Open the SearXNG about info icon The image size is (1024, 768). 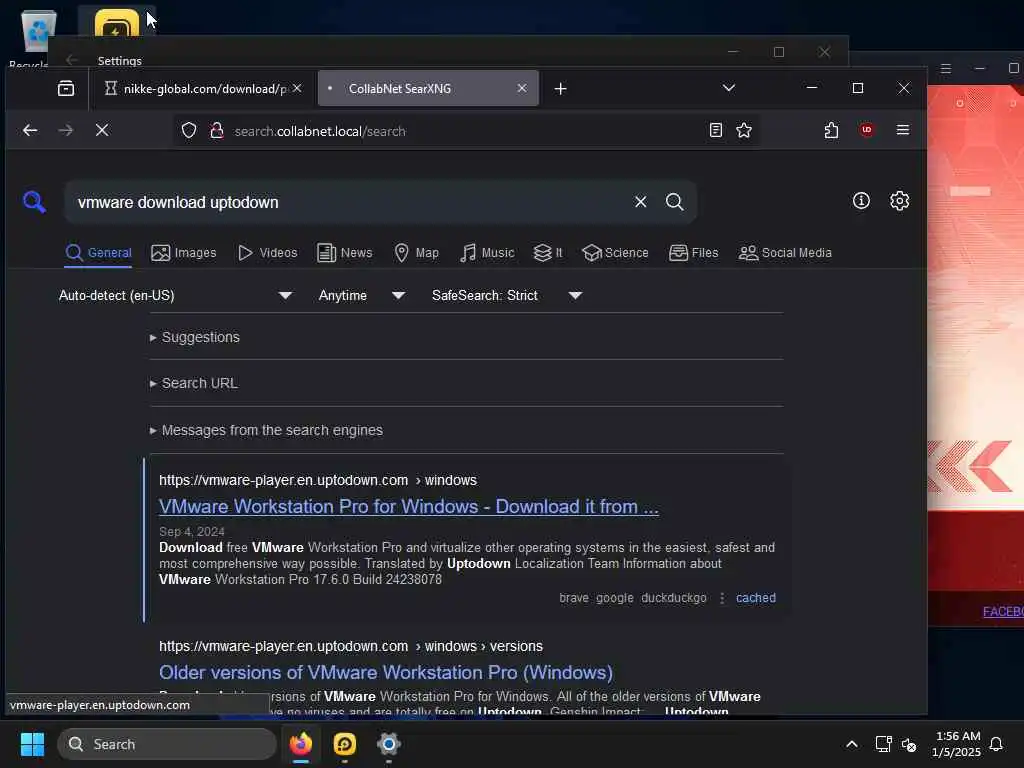coord(861,200)
